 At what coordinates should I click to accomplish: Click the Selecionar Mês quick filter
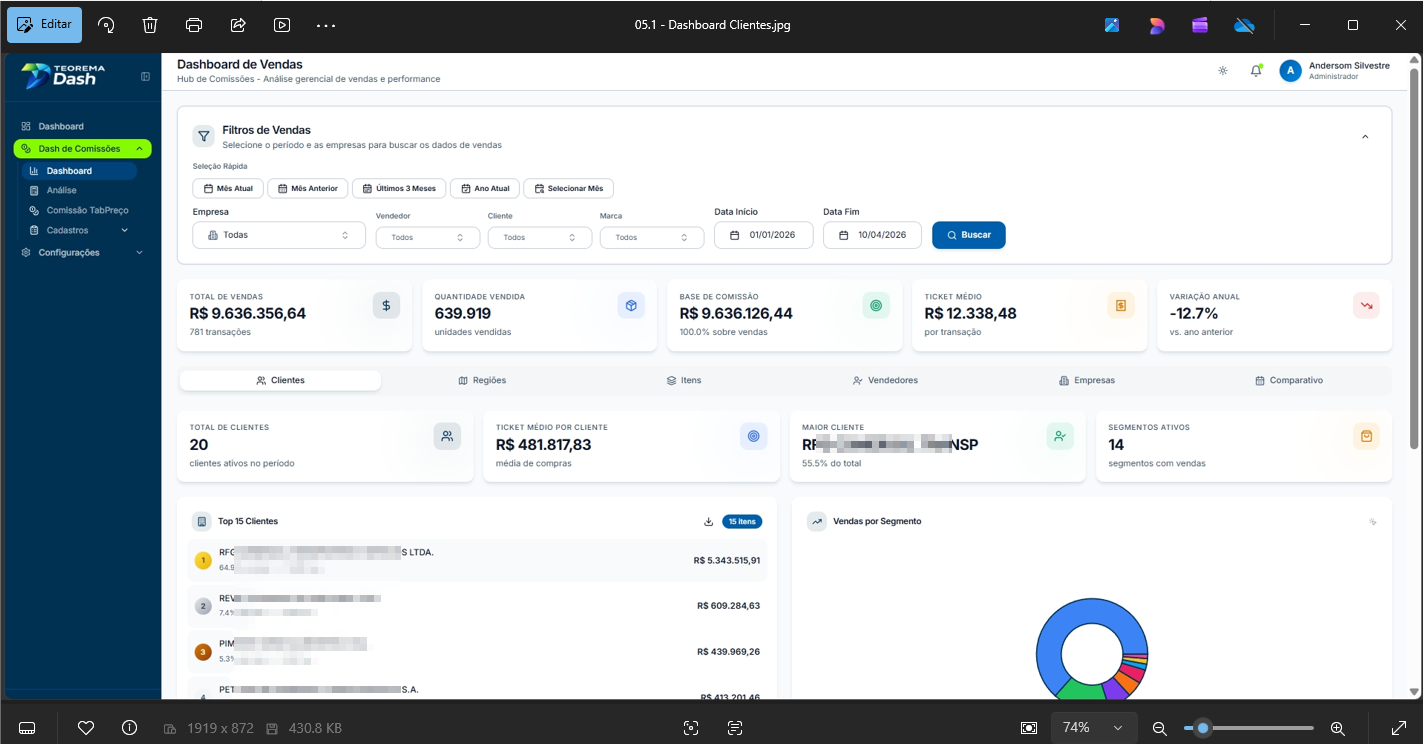(x=568, y=188)
